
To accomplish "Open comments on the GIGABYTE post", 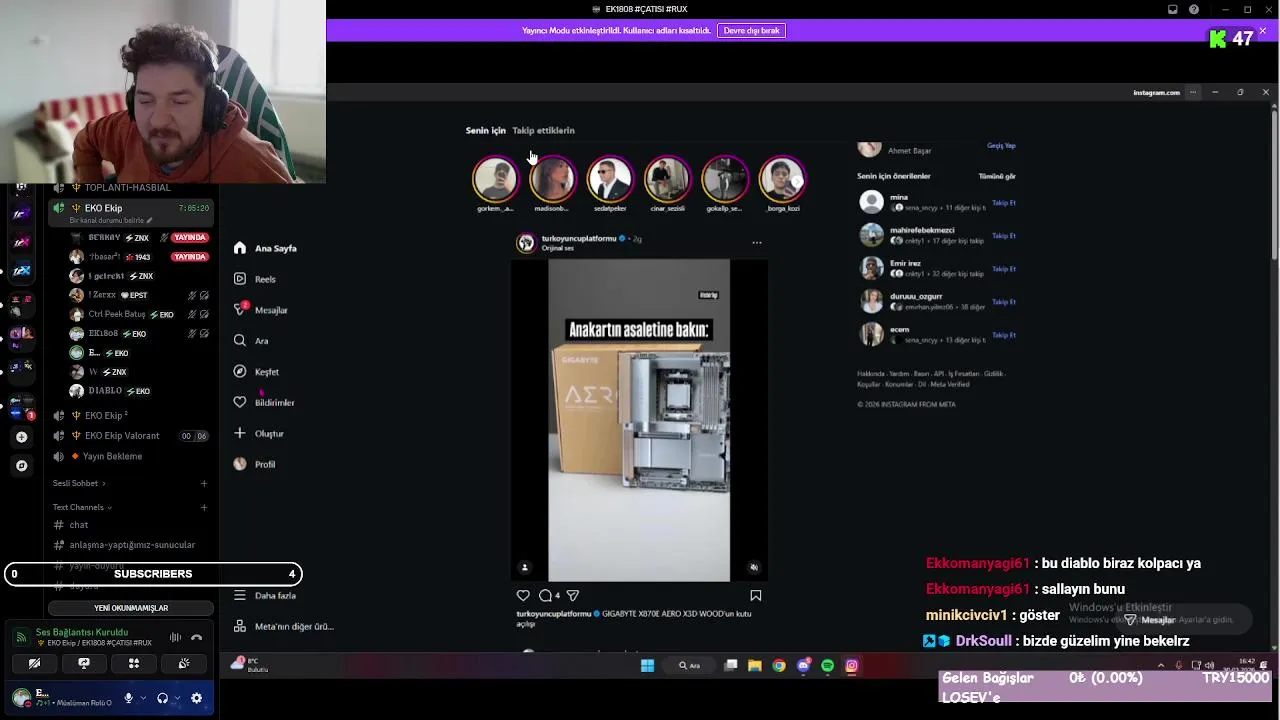I will [x=545, y=595].
